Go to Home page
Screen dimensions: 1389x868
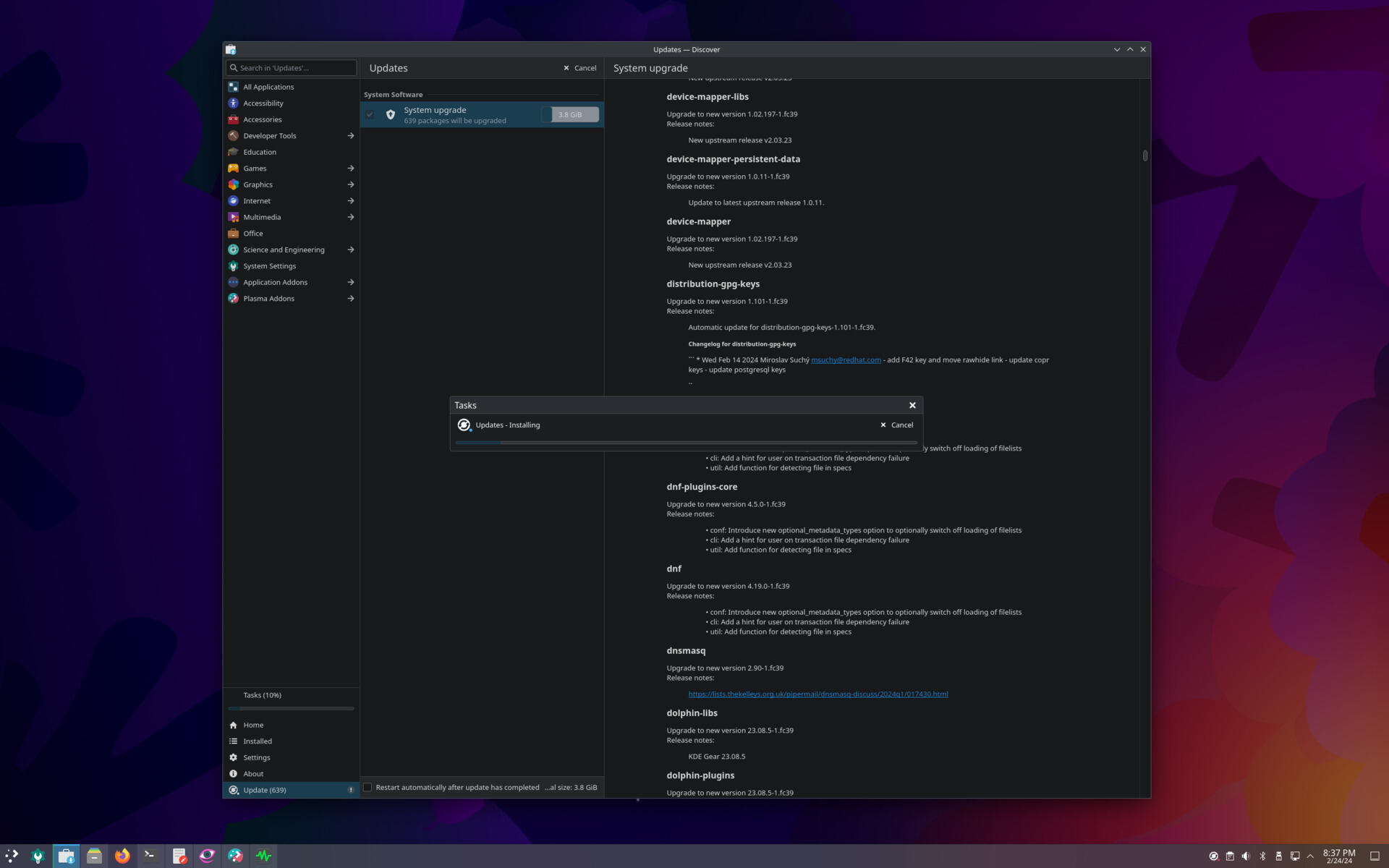(x=291, y=725)
